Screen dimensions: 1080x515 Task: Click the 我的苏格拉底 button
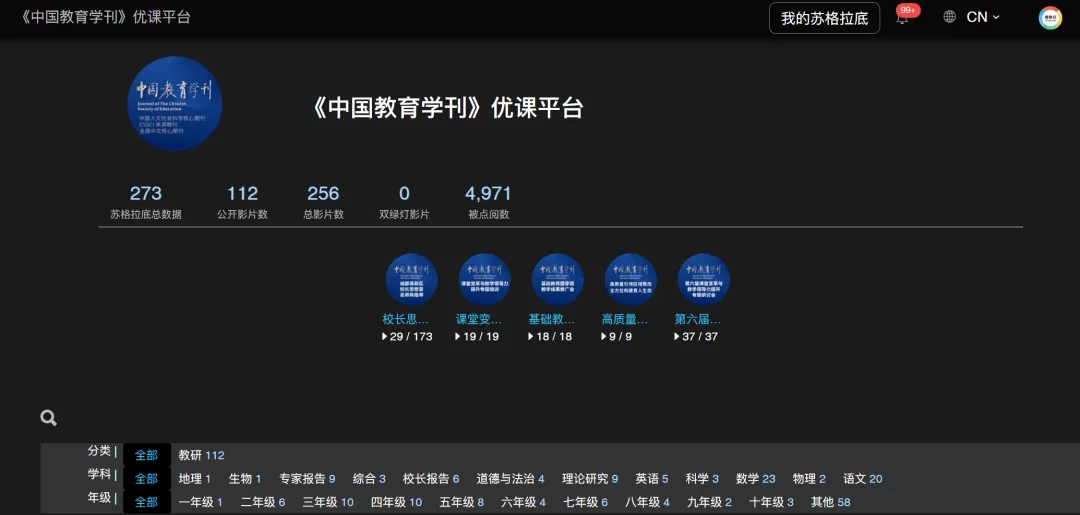[x=824, y=18]
